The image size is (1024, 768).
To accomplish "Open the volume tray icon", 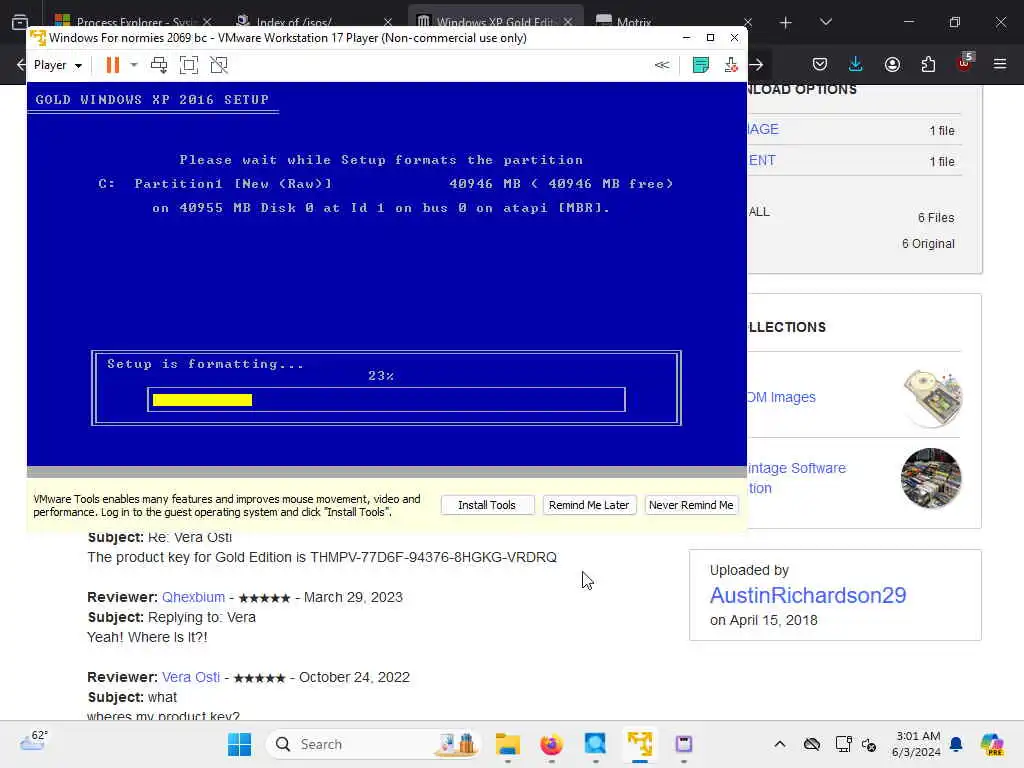I will 869,744.
